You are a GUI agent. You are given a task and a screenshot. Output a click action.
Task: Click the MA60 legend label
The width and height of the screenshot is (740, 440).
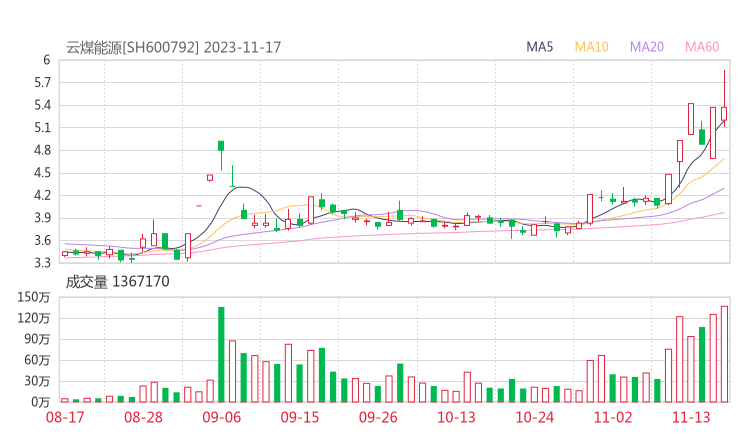(702, 47)
